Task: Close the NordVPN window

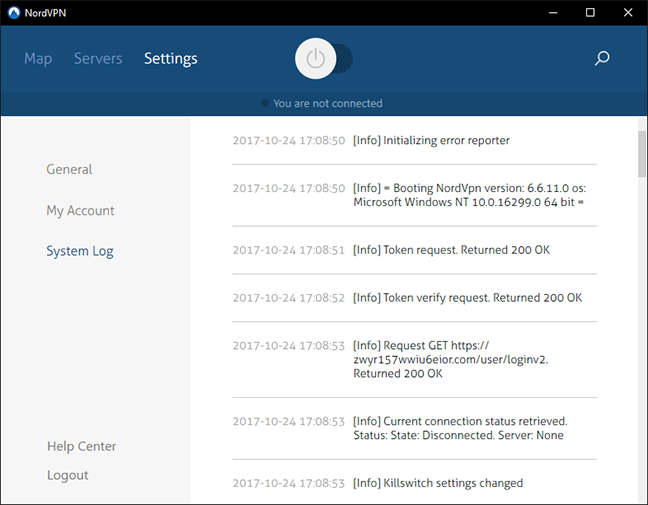Action: point(628,13)
